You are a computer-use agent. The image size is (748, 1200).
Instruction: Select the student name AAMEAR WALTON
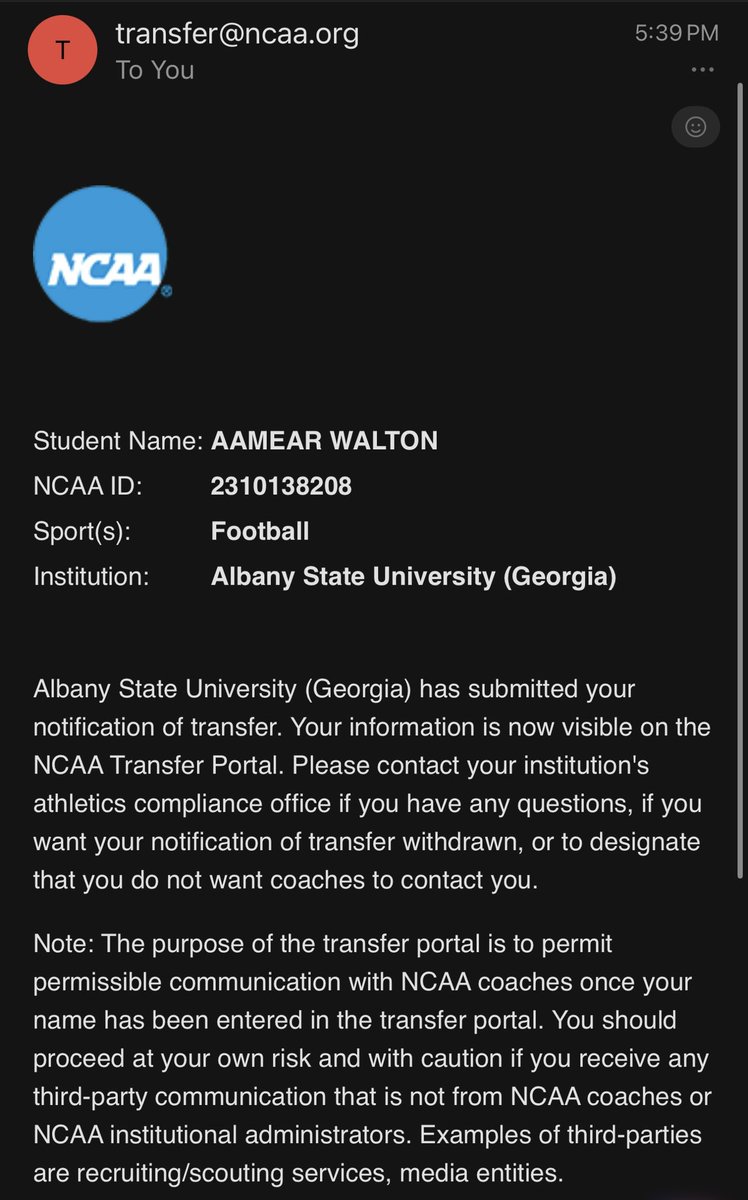[324, 441]
